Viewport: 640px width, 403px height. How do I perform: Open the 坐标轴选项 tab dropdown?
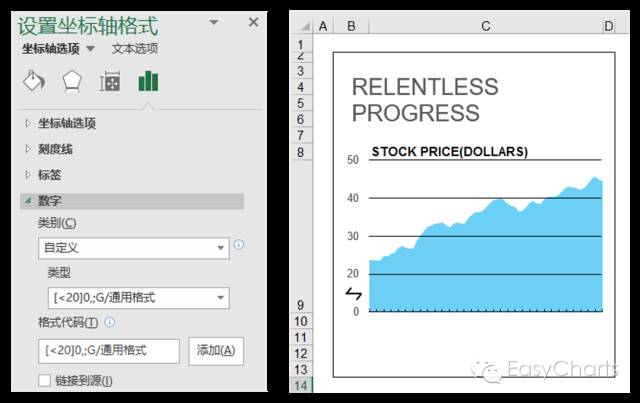[x=90, y=48]
